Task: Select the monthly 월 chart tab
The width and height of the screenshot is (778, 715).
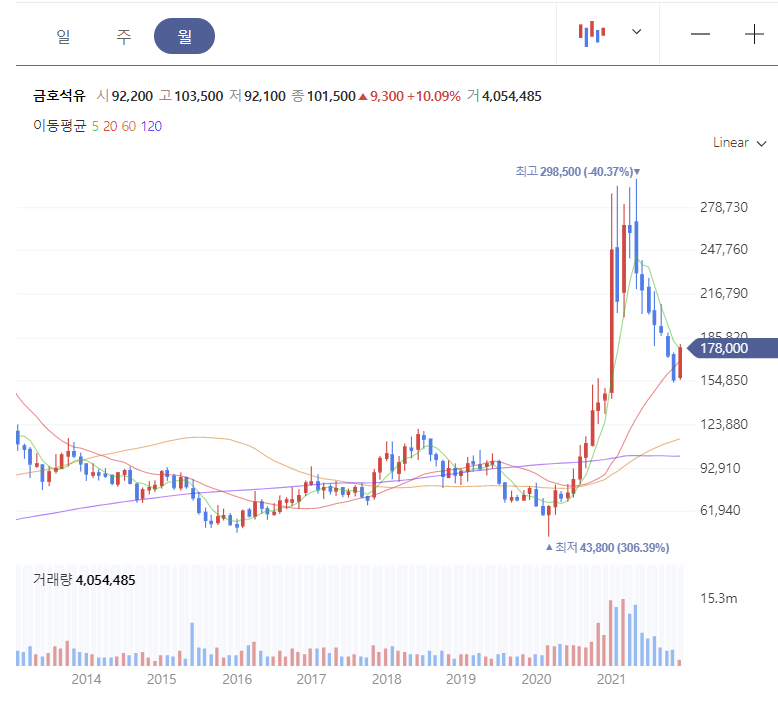Action: 185,36
